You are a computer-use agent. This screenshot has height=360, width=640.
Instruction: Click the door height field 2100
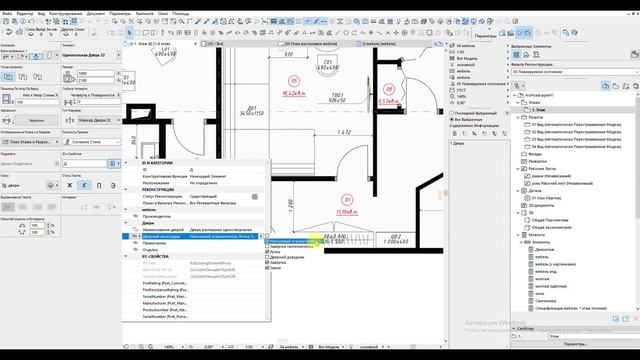point(96,80)
